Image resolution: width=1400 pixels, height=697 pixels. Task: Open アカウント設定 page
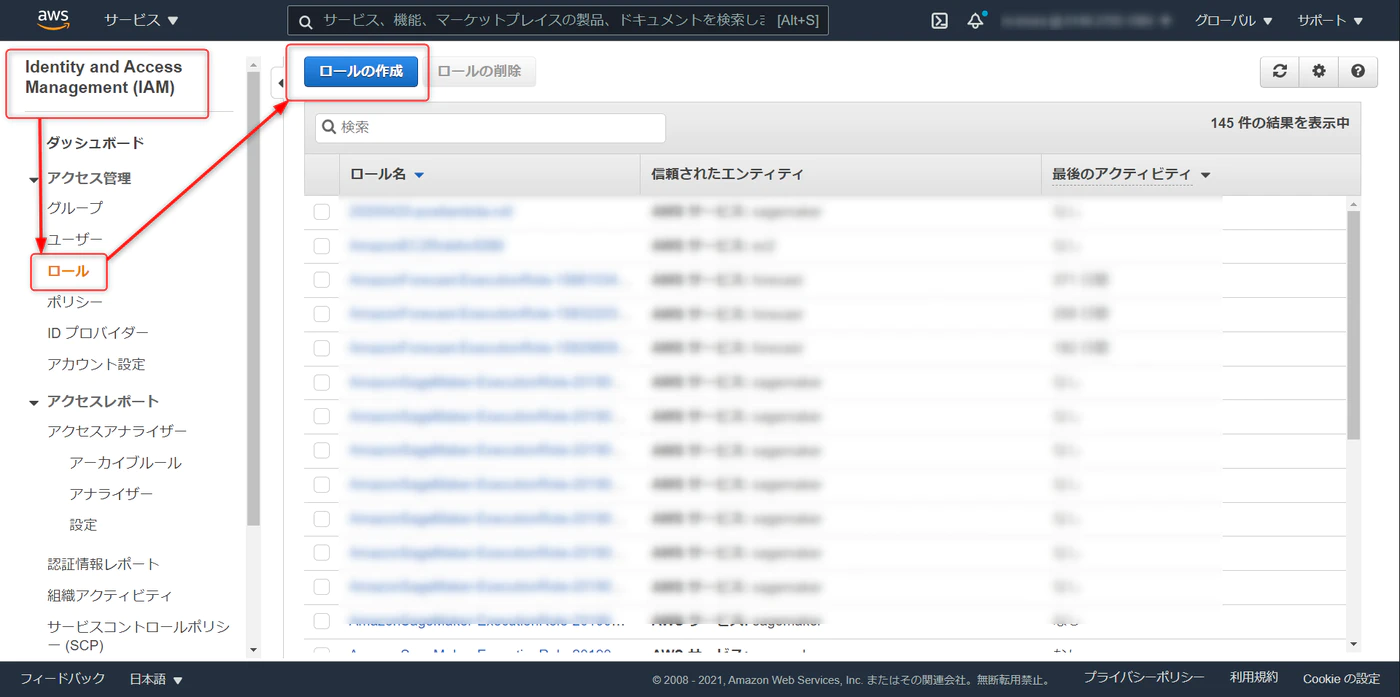pos(96,364)
